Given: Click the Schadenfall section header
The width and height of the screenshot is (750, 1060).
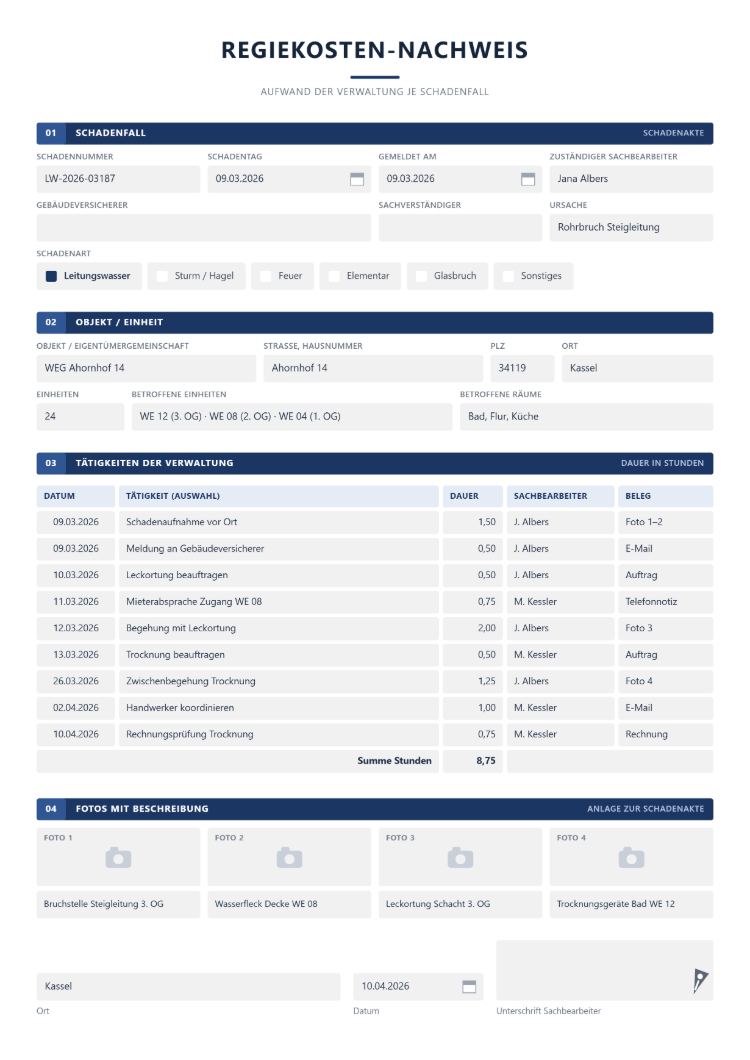Looking at the screenshot, I should point(375,133).
